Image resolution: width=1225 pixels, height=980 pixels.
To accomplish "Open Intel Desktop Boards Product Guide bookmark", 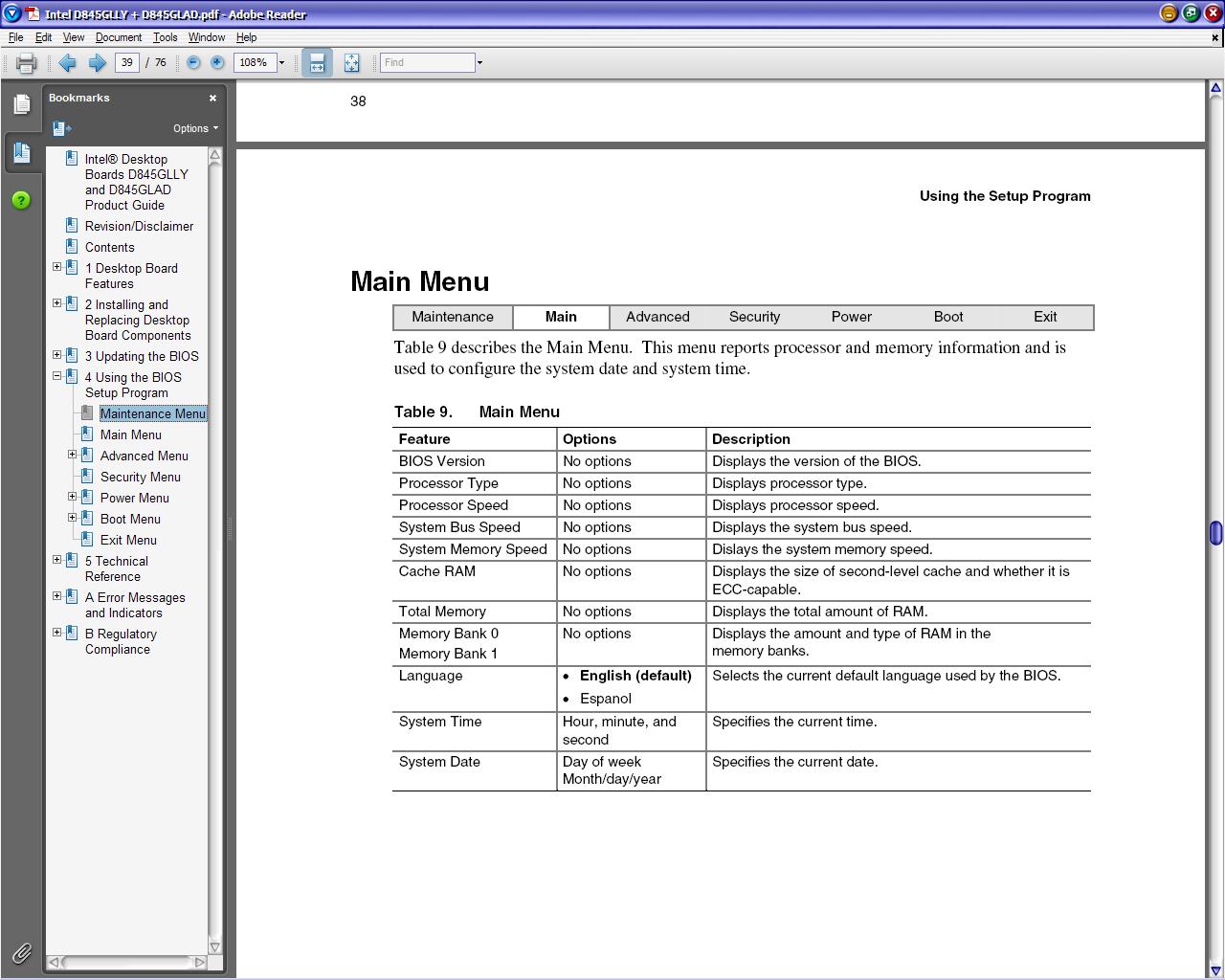I will (x=137, y=182).
